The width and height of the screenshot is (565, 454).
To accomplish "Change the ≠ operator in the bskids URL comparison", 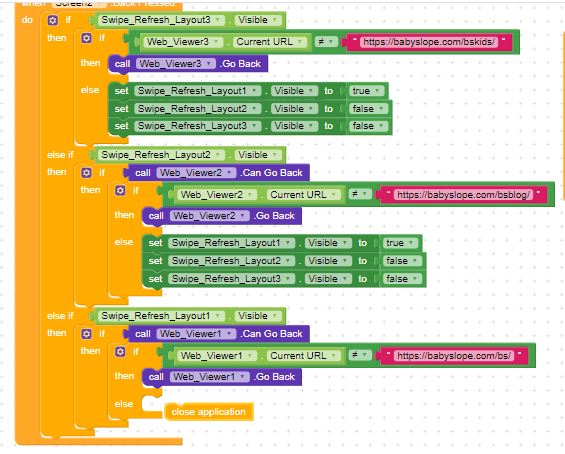I will (x=326, y=42).
